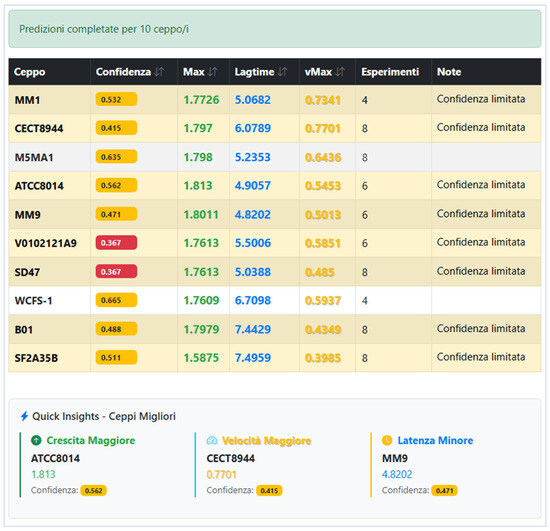
Task: Click the SF2A35B strain name
Action: pos(36,358)
